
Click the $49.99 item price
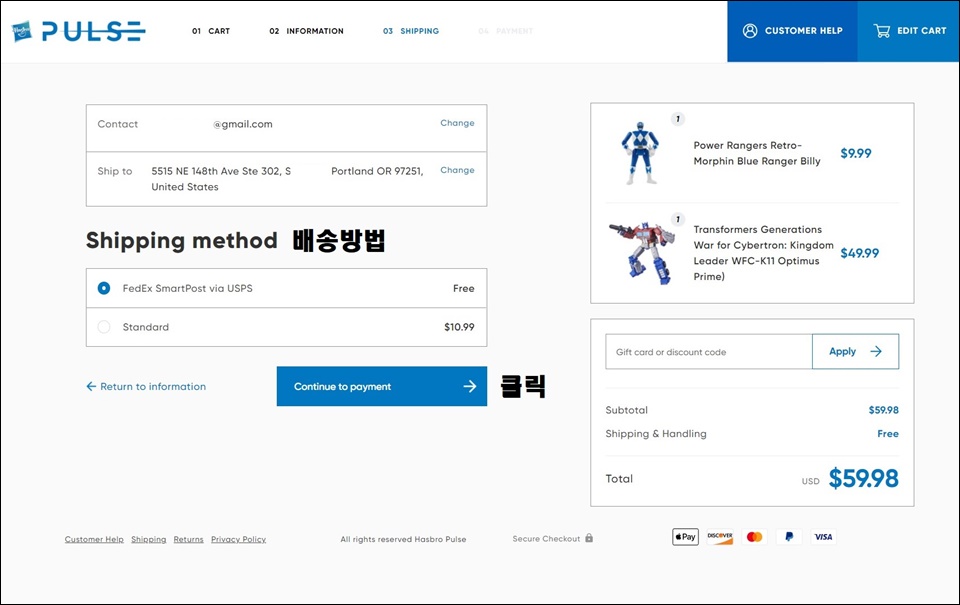[860, 253]
